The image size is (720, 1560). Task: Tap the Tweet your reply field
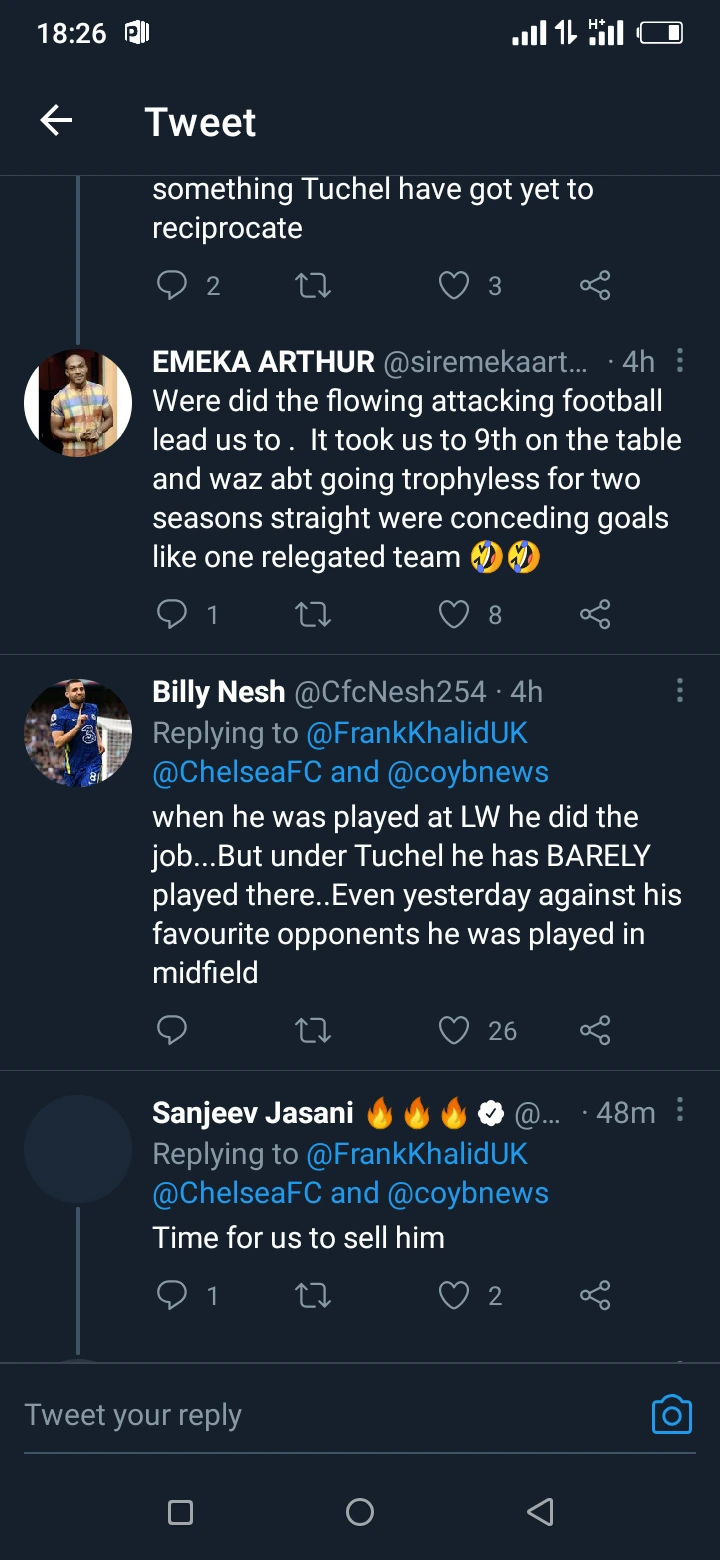(330, 1415)
